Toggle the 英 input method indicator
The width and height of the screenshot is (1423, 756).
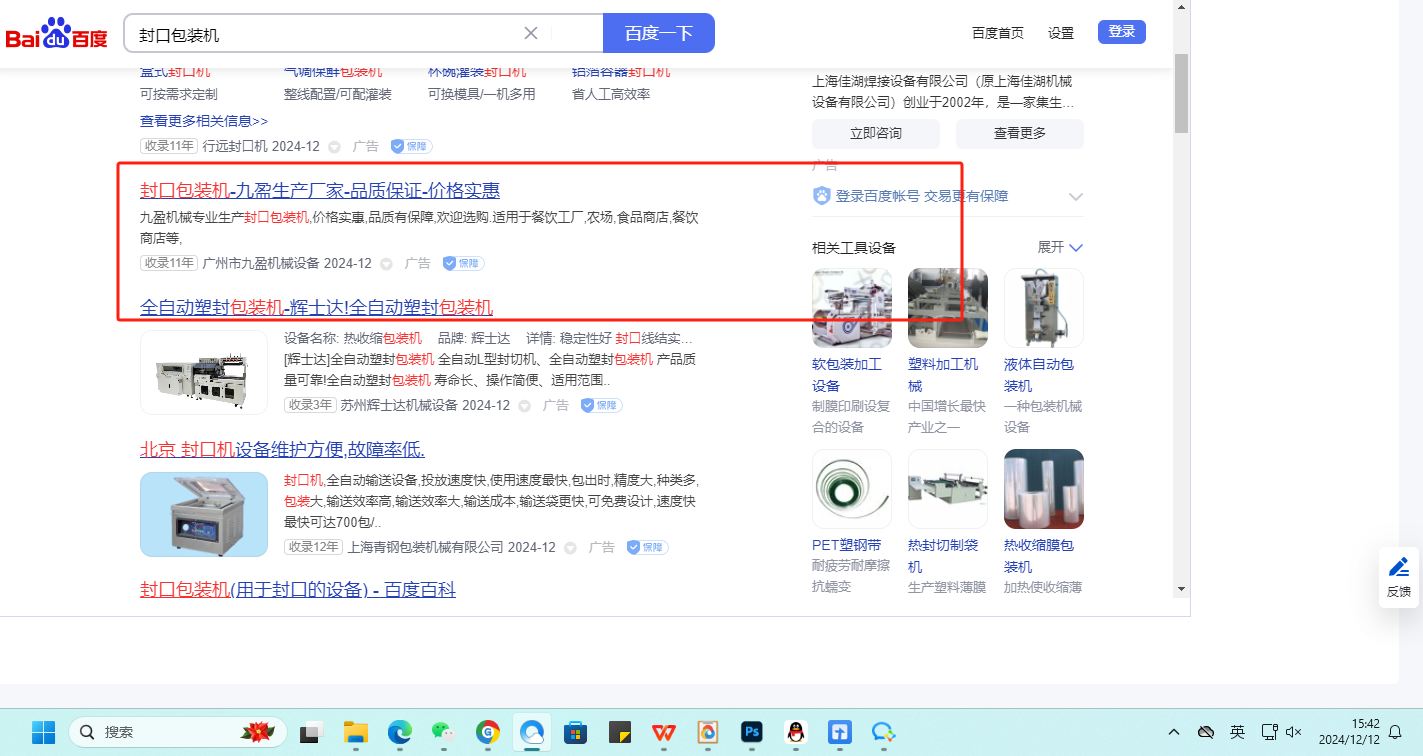1237,732
